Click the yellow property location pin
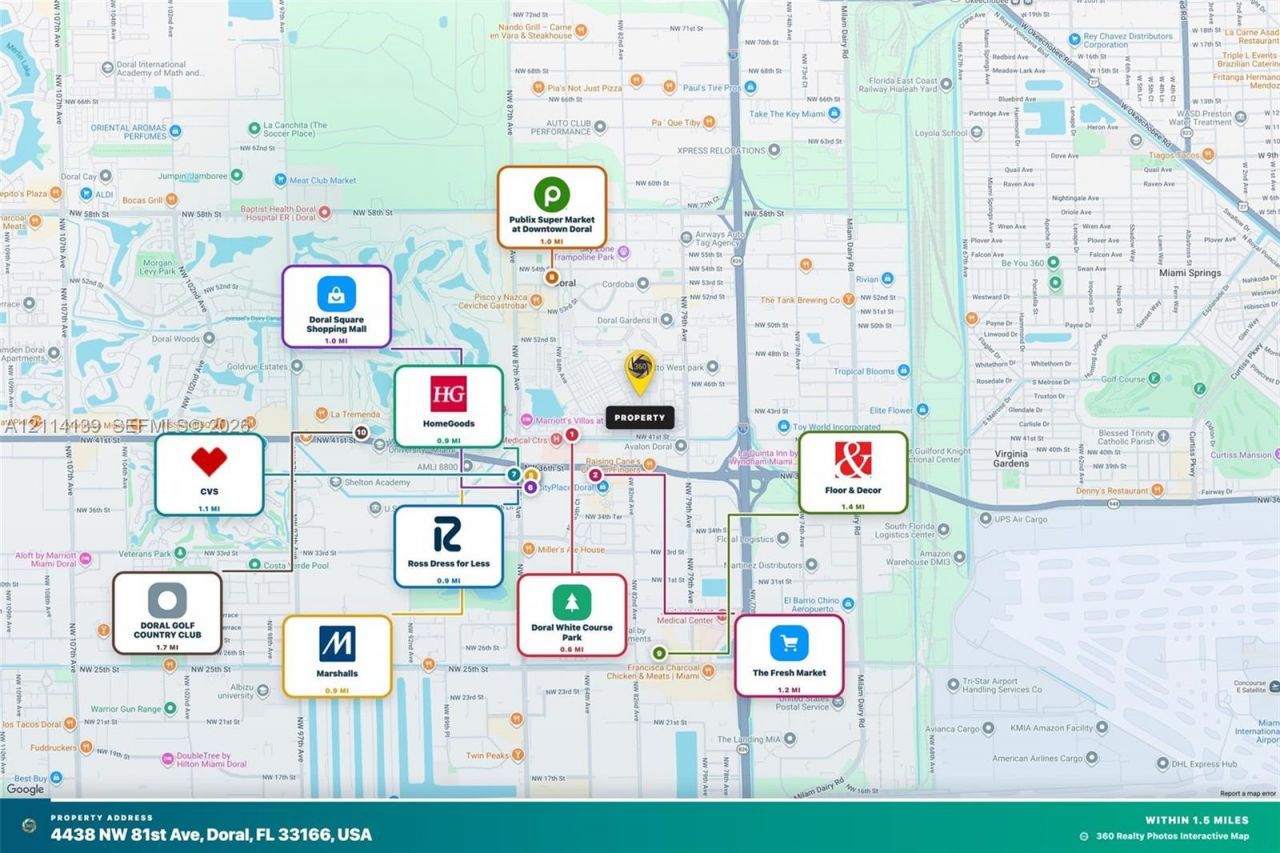 [640, 372]
